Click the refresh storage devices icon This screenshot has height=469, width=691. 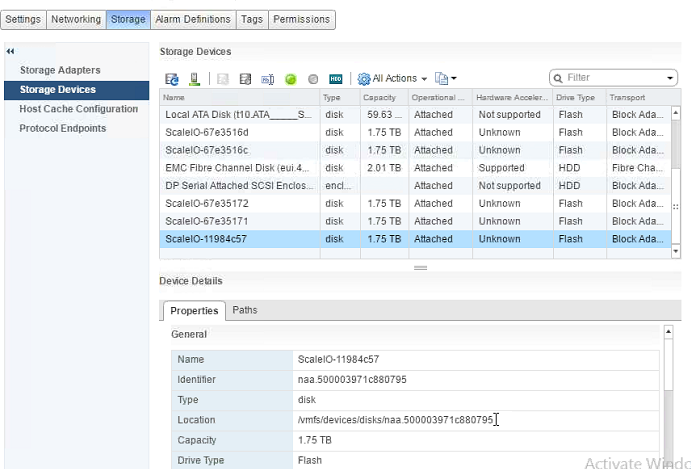[172, 78]
